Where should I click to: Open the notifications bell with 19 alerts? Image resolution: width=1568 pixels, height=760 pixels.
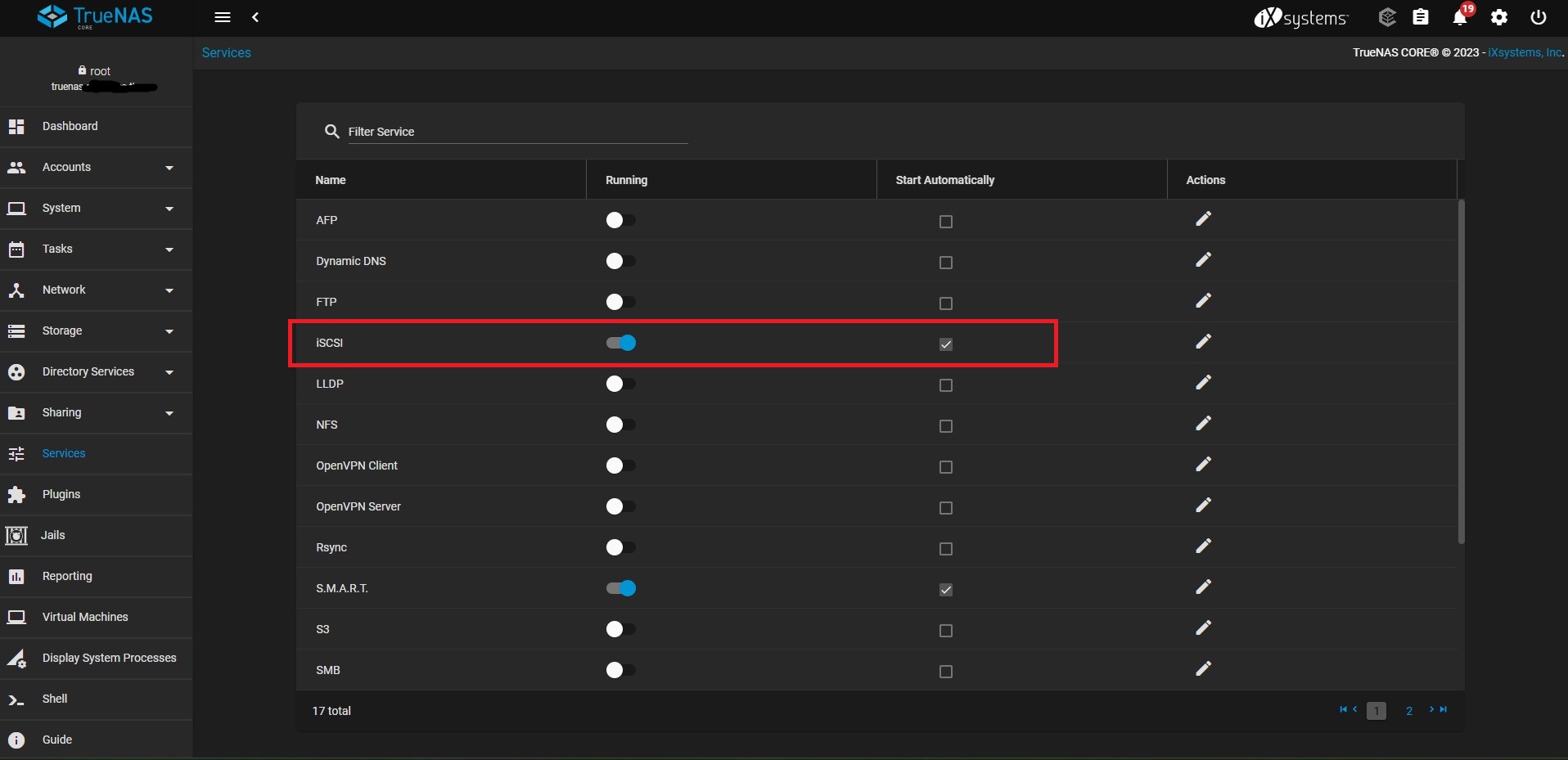point(1460,18)
